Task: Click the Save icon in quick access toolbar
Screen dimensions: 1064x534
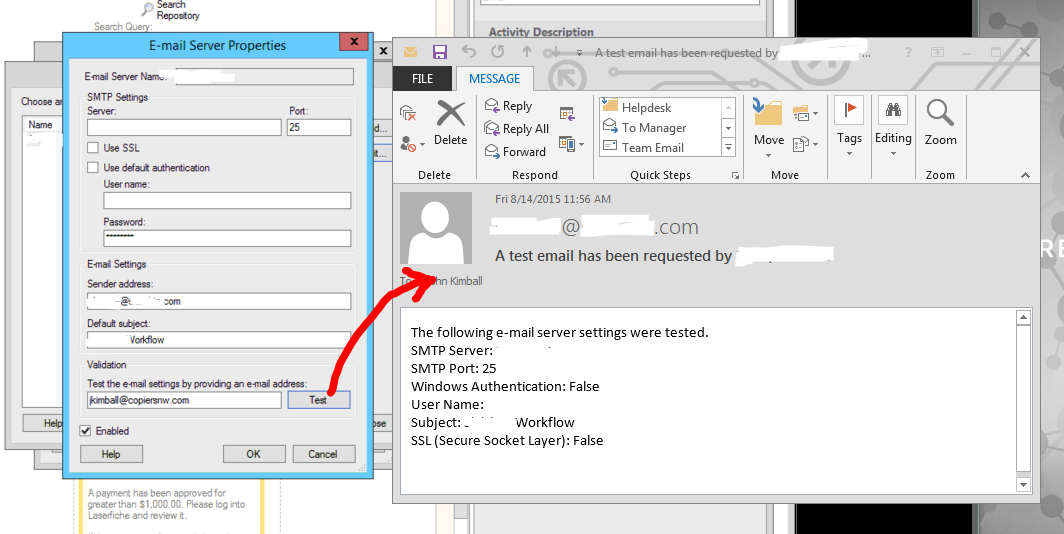Action: (x=439, y=52)
